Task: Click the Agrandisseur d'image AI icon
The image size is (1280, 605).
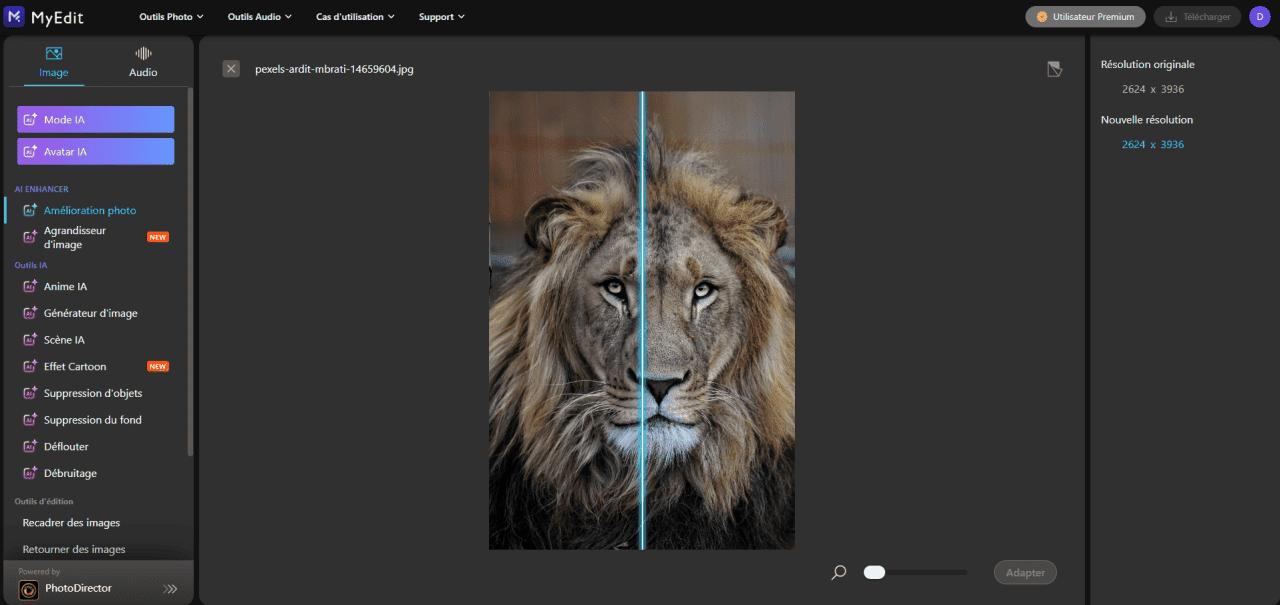Action: click(30, 237)
